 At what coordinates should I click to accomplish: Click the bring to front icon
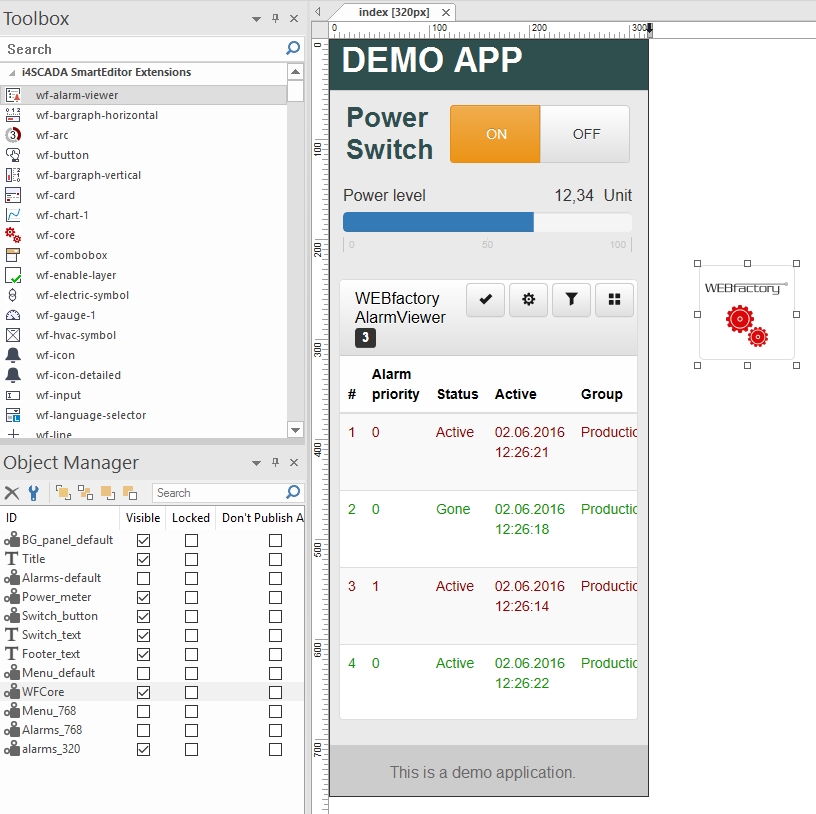point(63,492)
